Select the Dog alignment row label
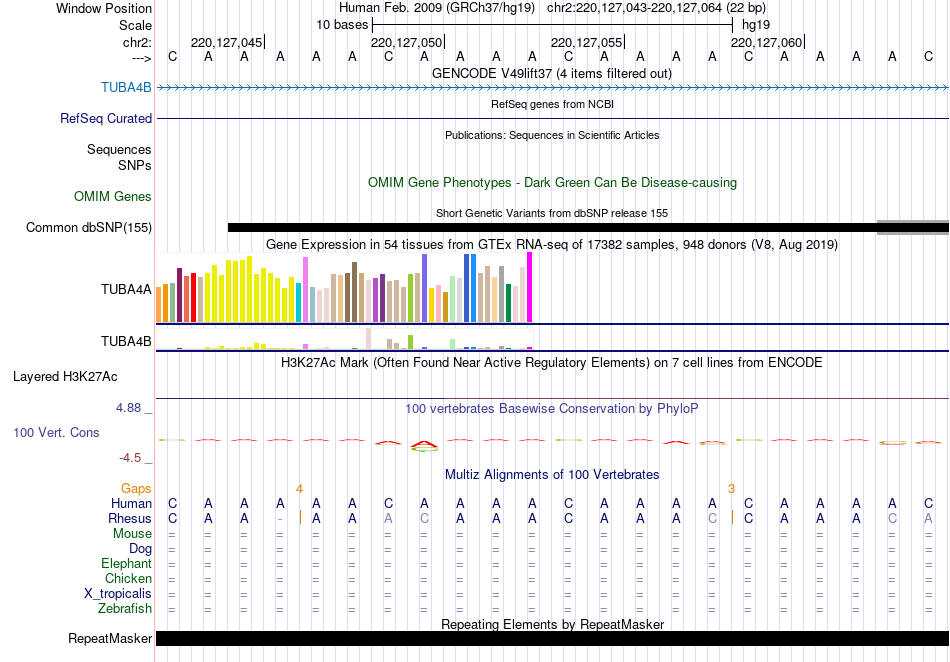Screen dimensions: 950x662 tap(140, 549)
